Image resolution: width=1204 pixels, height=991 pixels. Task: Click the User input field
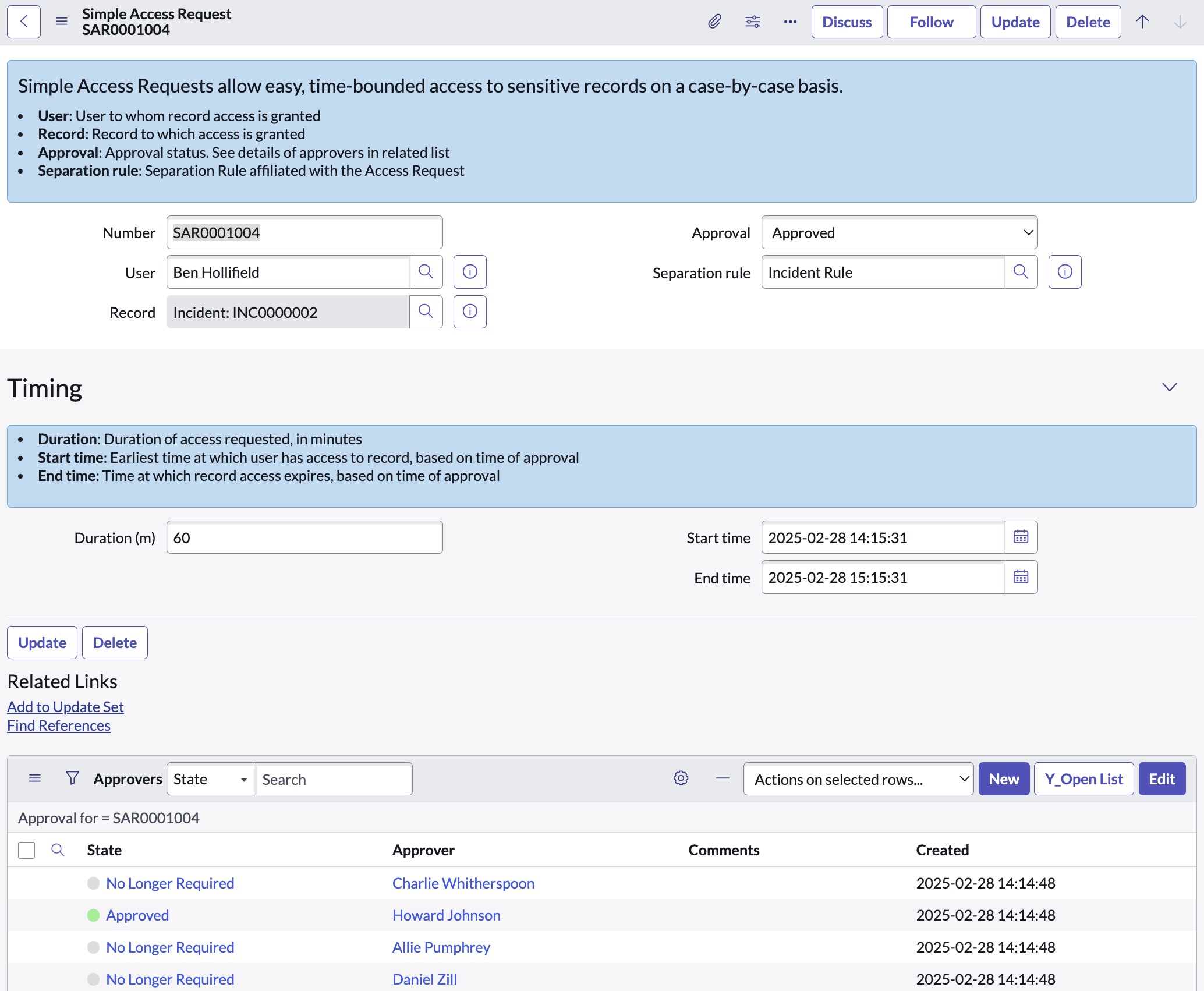pyautogui.click(x=288, y=272)
